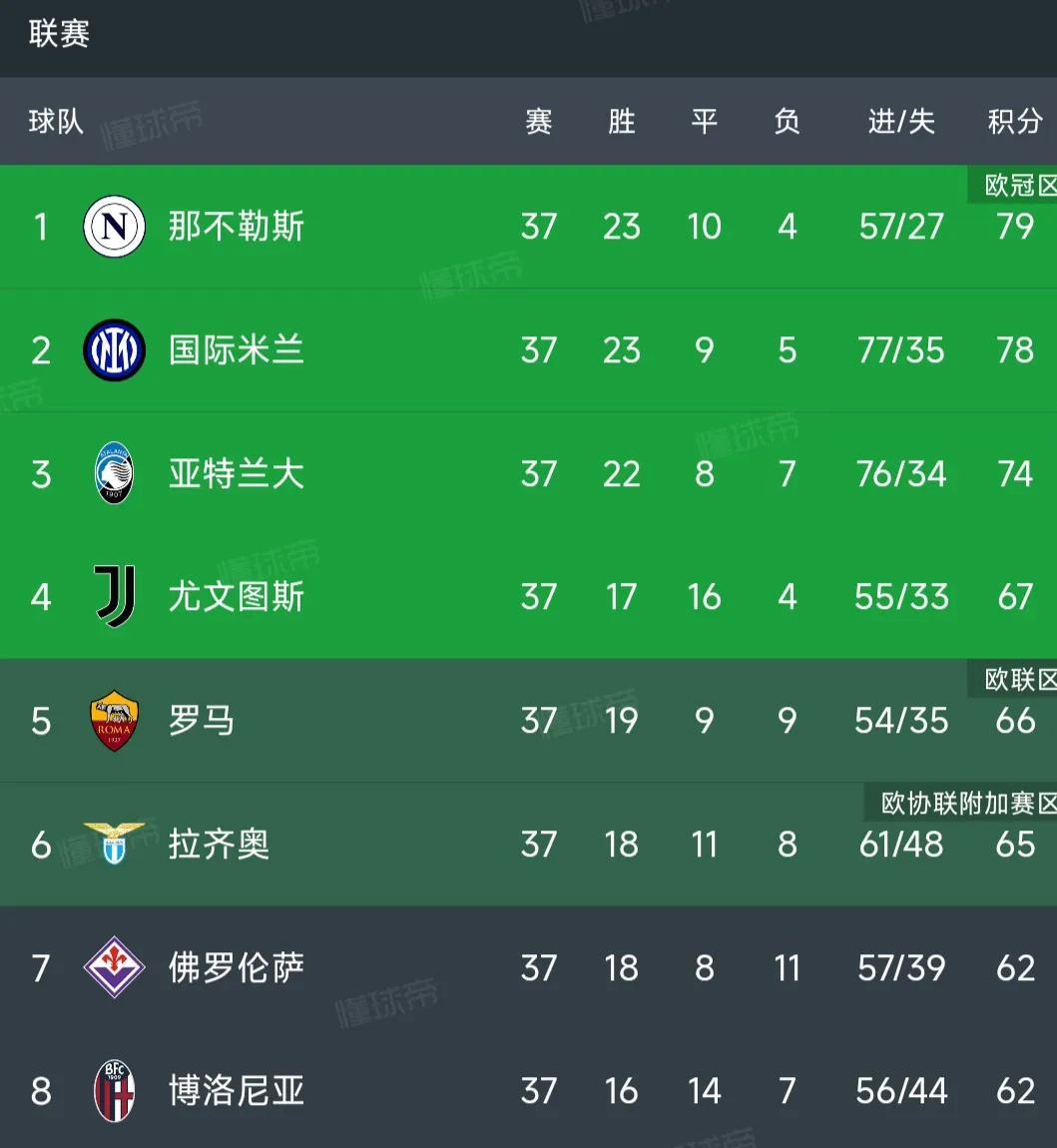Sort standings by 积分 column header
The image size is (1057, 1148).
point(1014,122)
